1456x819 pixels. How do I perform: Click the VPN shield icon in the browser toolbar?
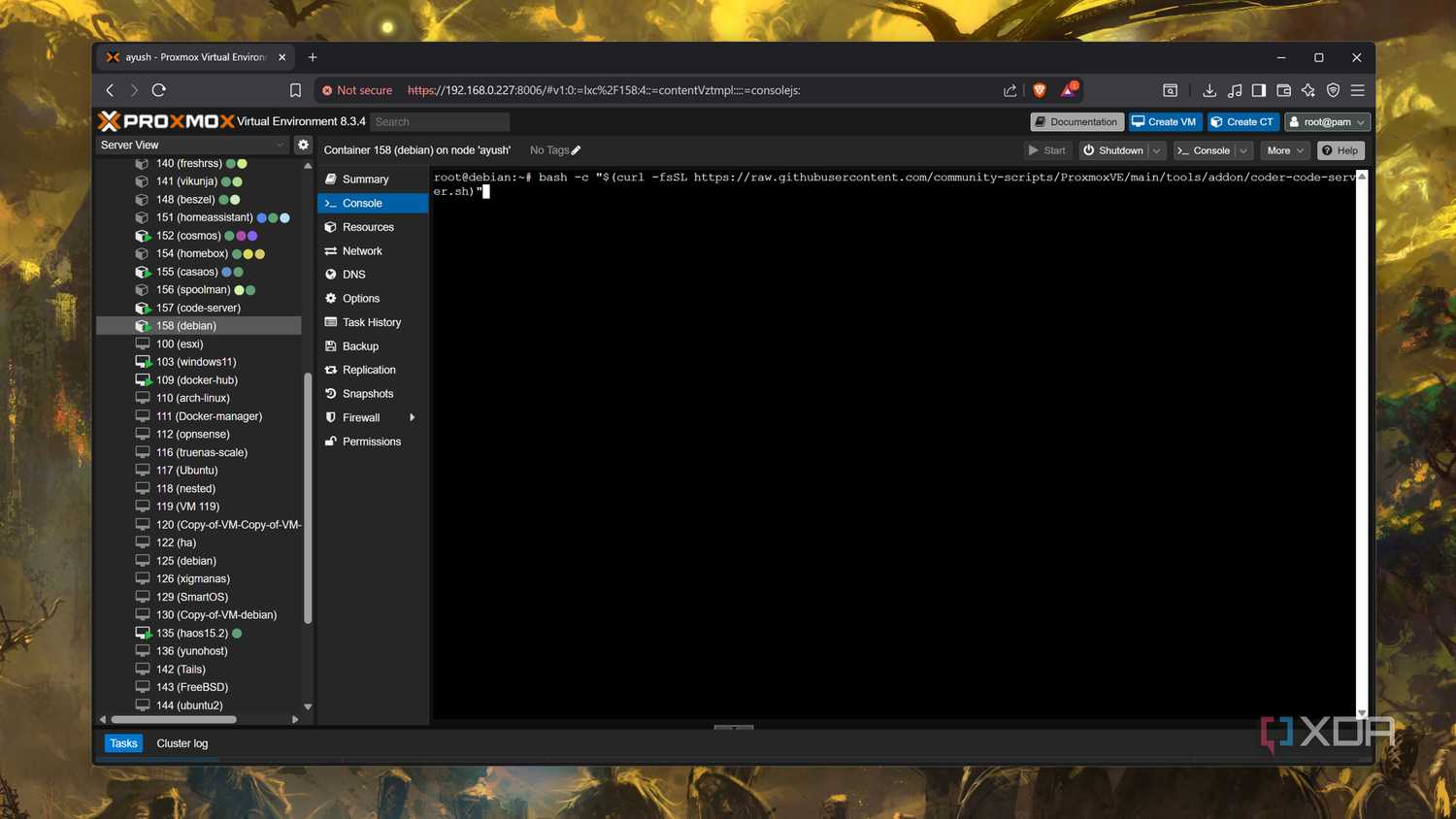1333,90
